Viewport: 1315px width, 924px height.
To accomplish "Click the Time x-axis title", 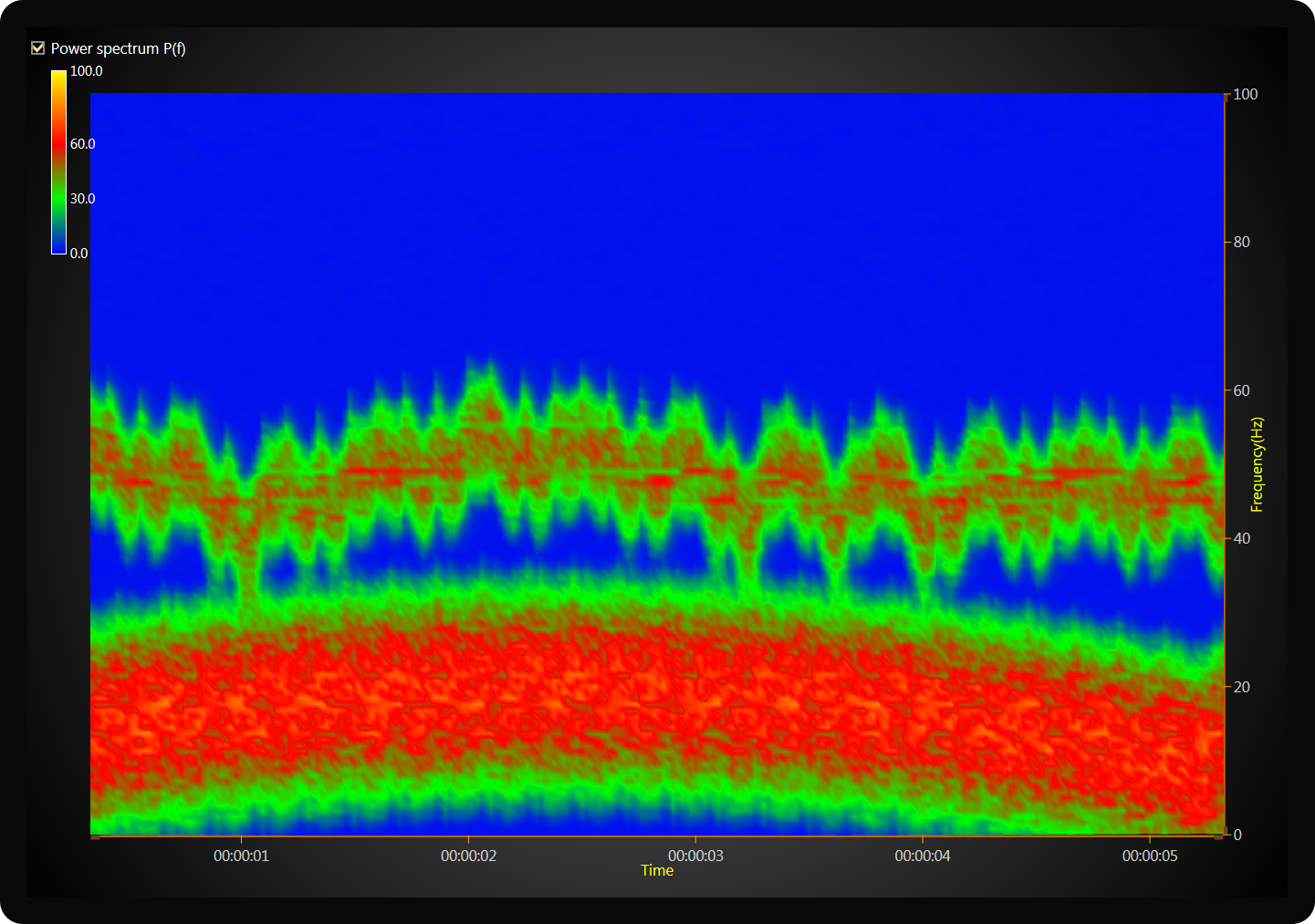I will (657, 870).
